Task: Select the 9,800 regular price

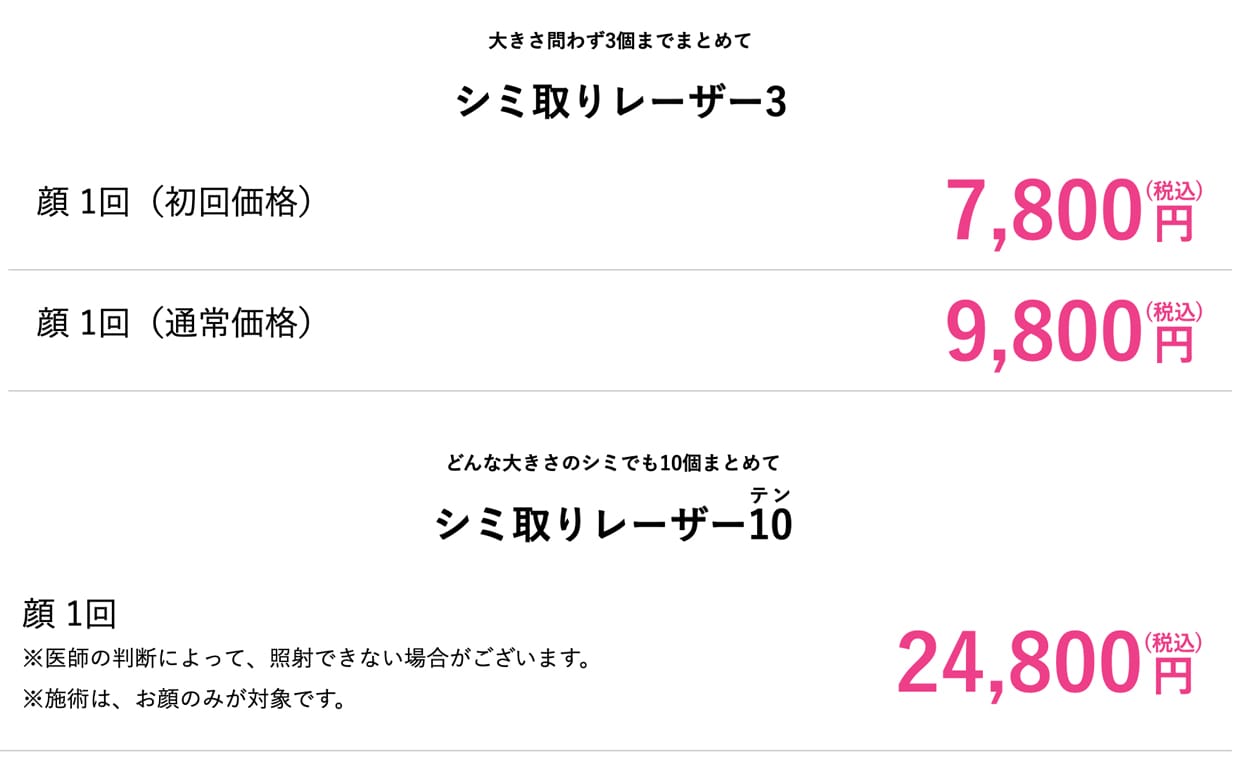Action: [x=1043, y=333]
